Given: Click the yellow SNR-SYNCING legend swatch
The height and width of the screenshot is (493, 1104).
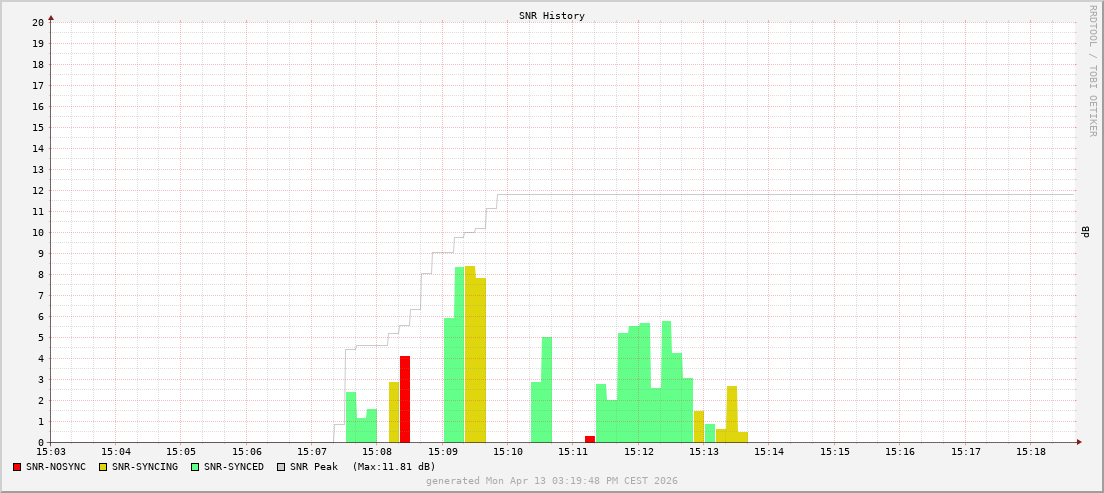Looking at the screenshot, I should (103, 467).
